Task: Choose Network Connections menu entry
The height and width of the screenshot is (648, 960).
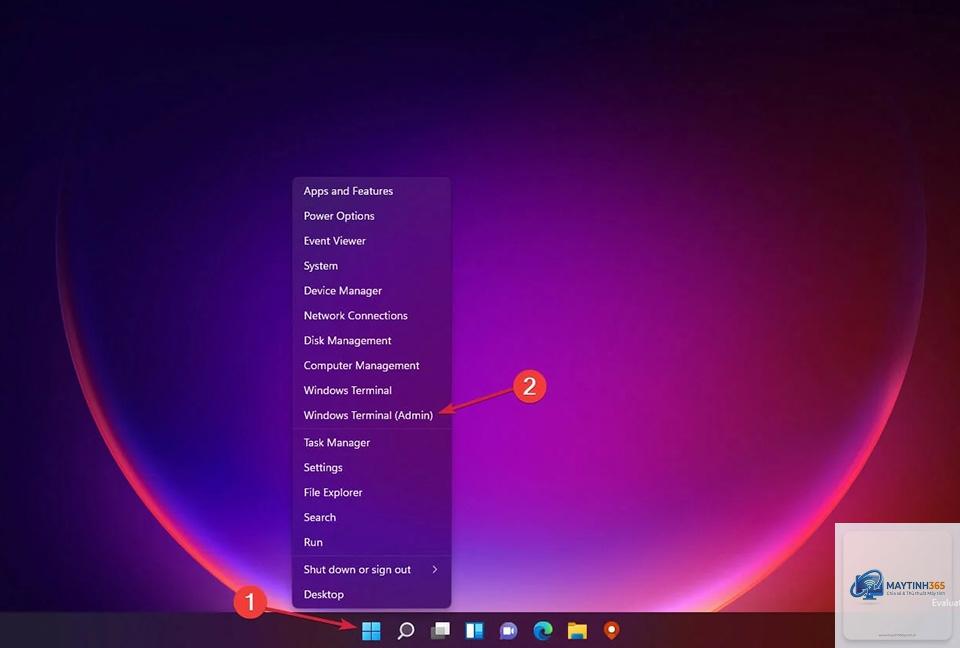Action: pyautogui.click(x=372, y=315)
